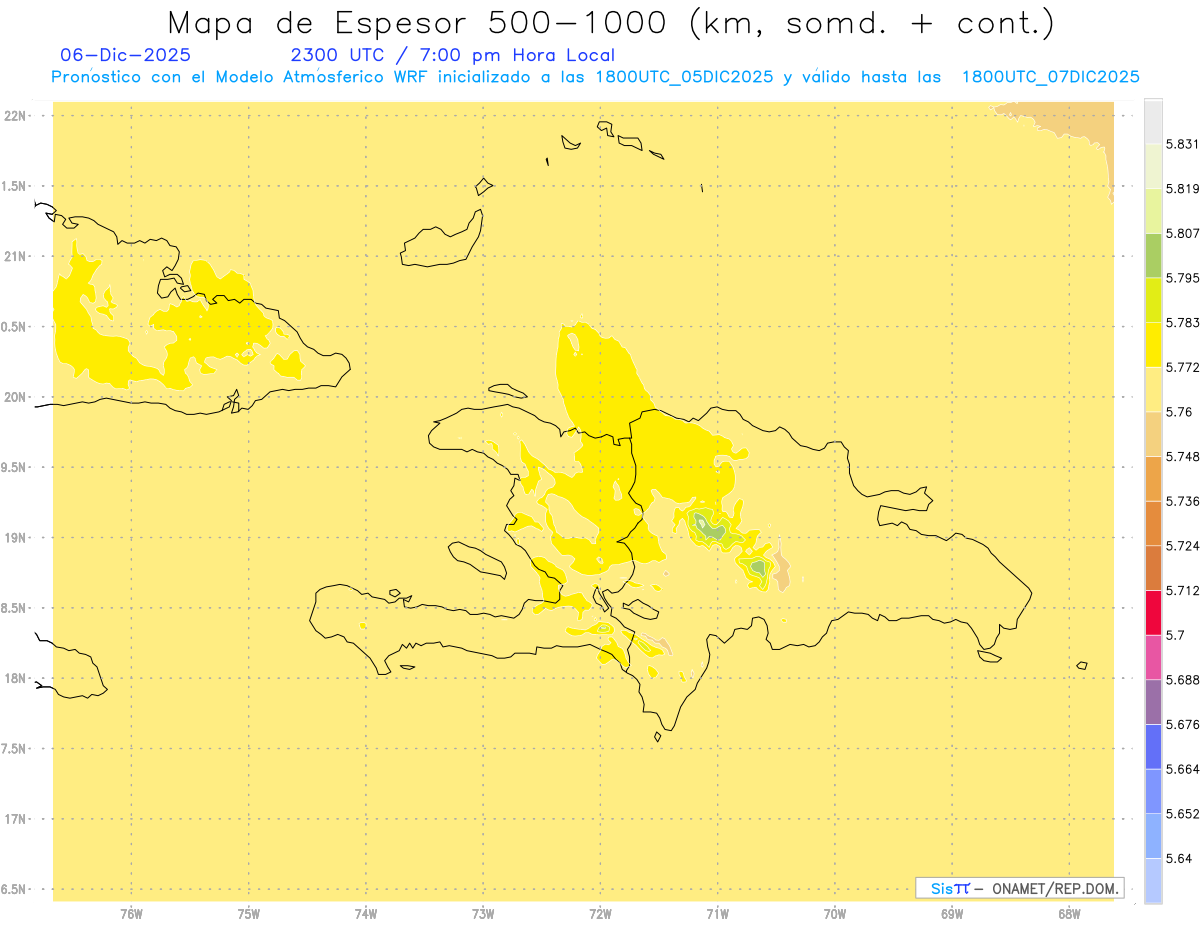1200x927 pixels.
Task: Select the pink colorbar segment between 5.688 and 5.7
Action: pos(1153,657)
